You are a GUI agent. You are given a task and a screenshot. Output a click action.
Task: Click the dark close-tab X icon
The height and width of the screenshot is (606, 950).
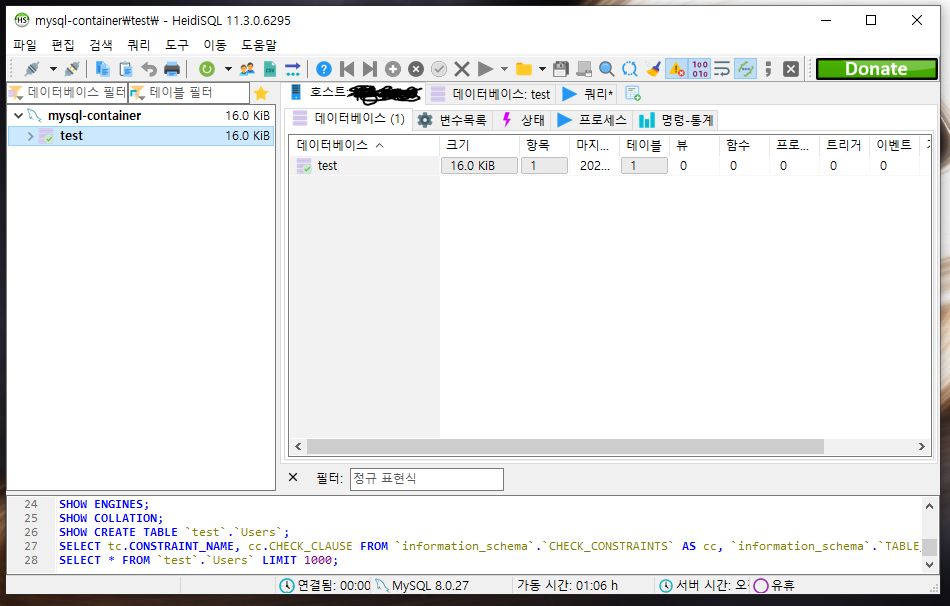pos(791,69)
